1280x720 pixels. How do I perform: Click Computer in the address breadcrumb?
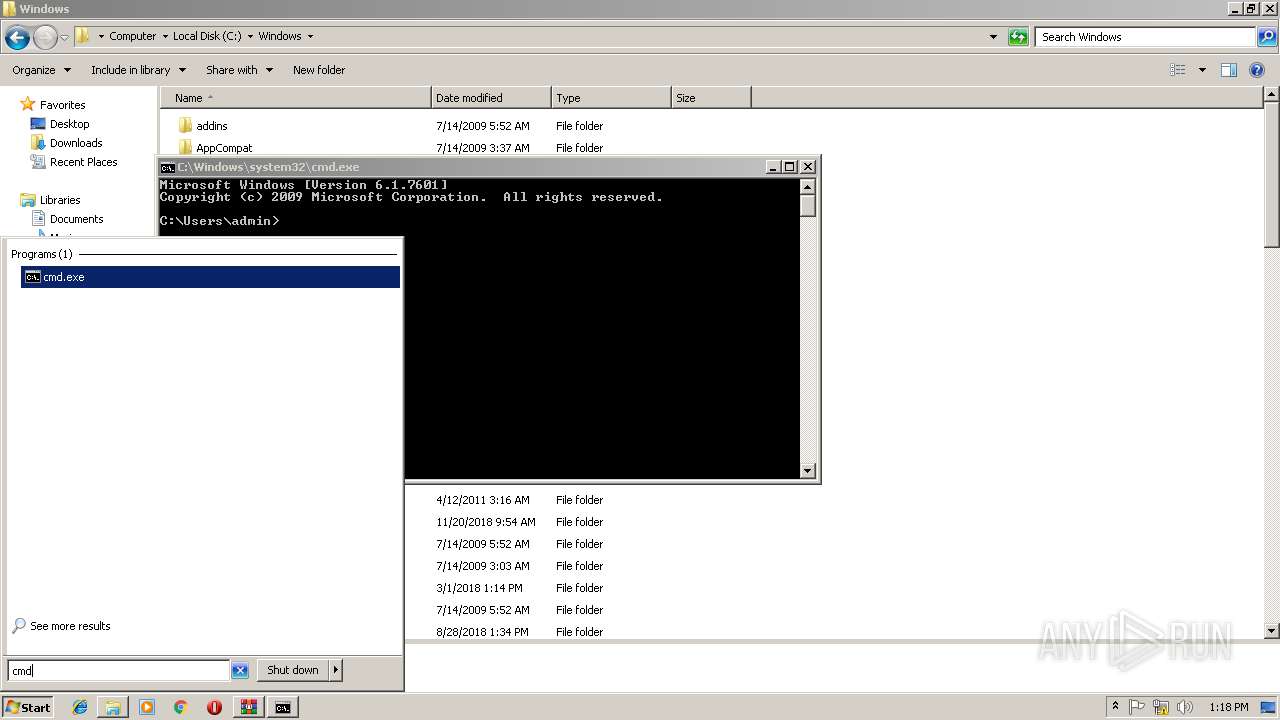click(133, 36)
